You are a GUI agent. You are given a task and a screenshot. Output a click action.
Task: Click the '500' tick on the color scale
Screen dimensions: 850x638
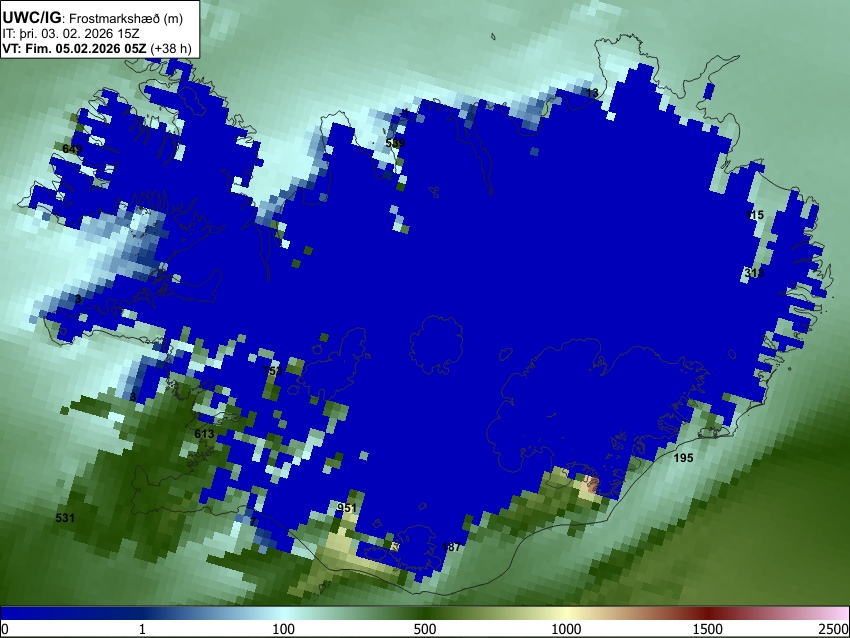[424, 629]
